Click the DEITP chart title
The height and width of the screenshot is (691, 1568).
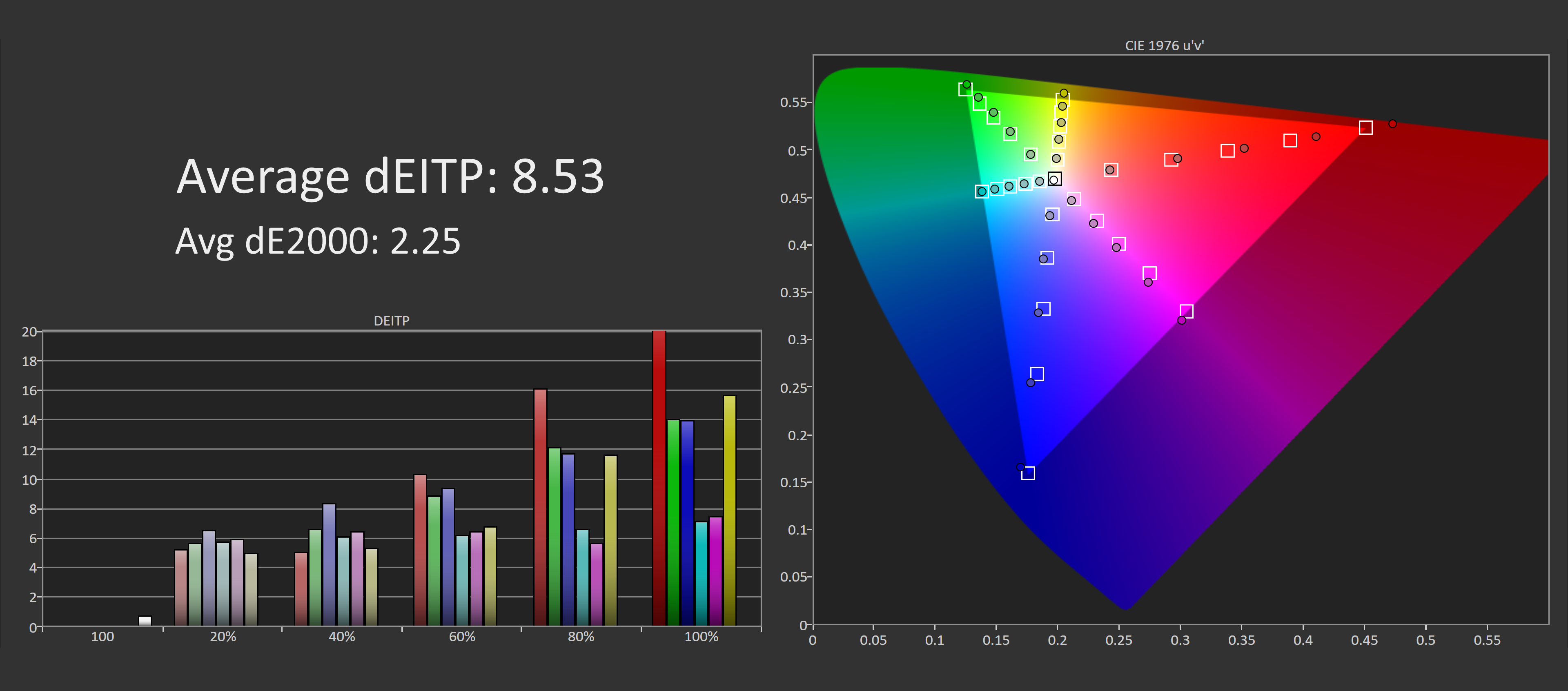[x=392, y=321]
